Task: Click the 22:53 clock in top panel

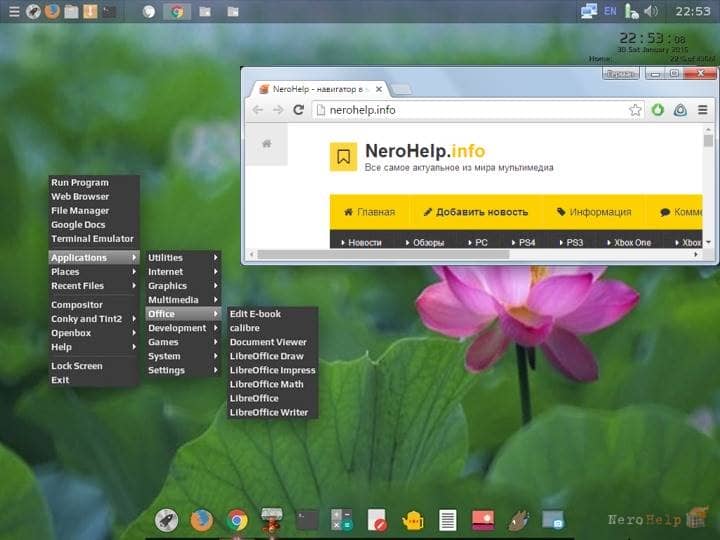Action: (693, 11)
